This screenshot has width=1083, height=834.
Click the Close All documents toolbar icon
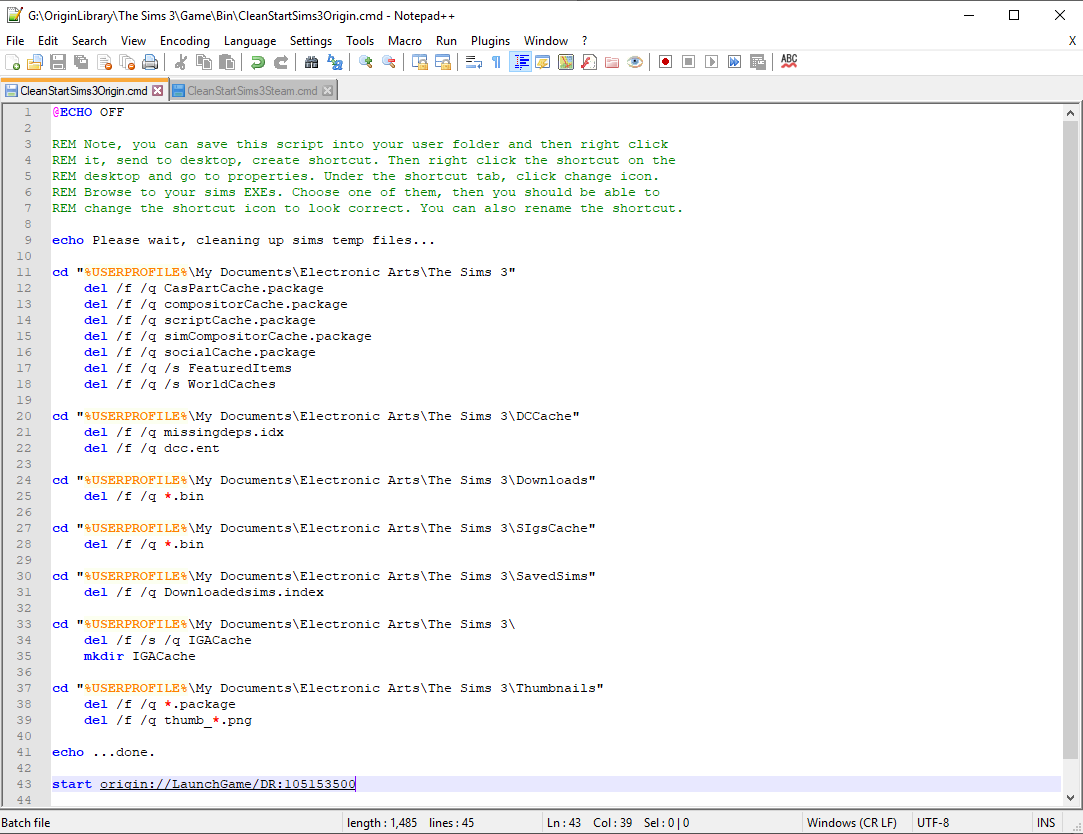pyautogui.click(x=127, y=62)
